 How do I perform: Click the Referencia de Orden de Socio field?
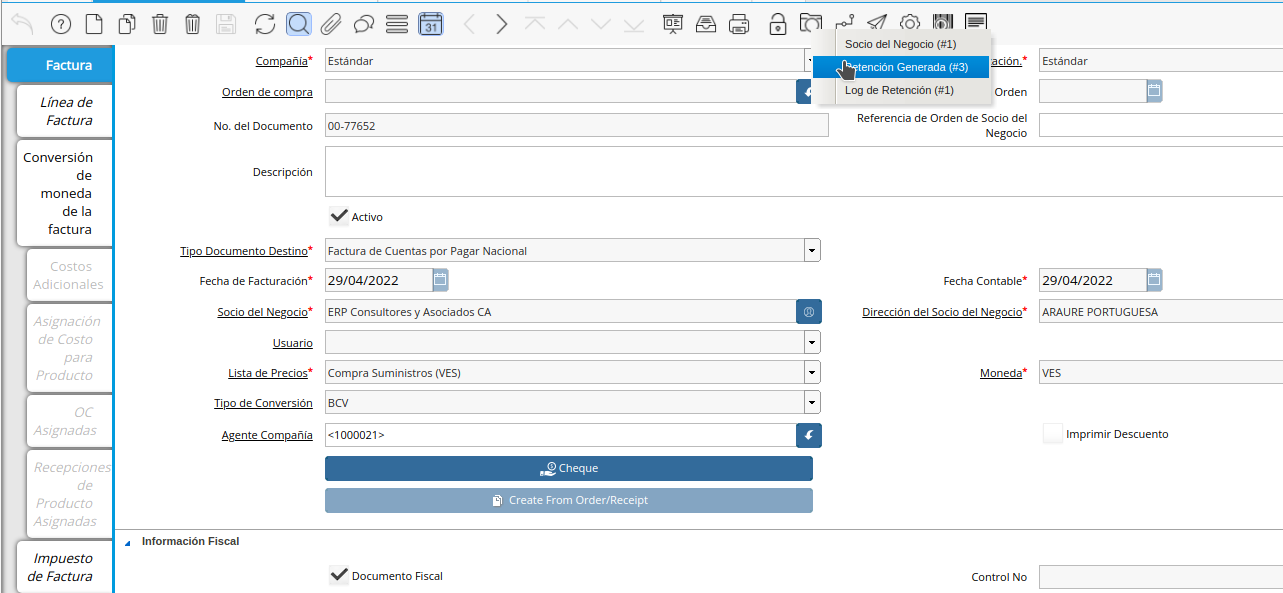pyautogui.click(x=1161, y=125)
